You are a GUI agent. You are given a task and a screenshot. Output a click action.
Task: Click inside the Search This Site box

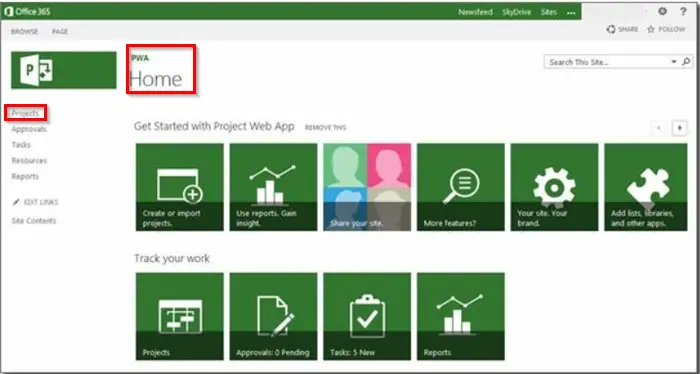(608, 62)
